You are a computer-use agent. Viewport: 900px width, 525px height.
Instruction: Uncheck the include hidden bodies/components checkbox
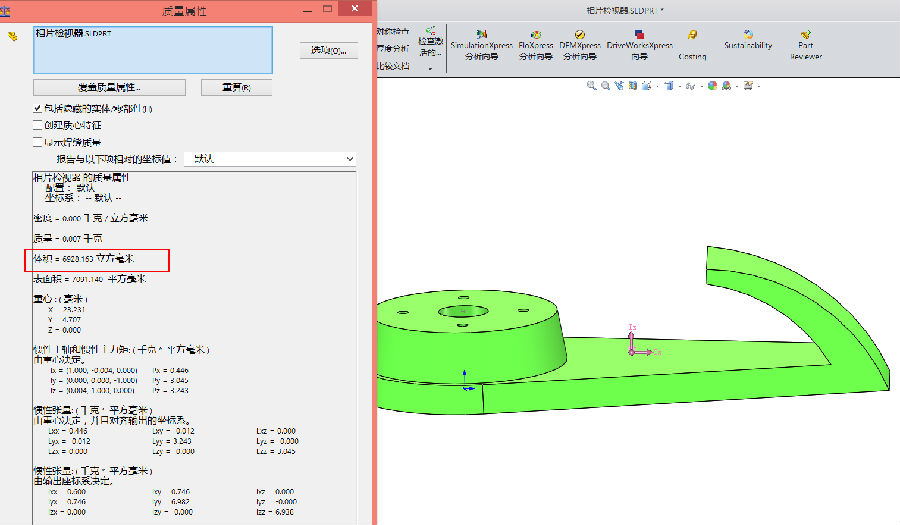coord(38,108)
